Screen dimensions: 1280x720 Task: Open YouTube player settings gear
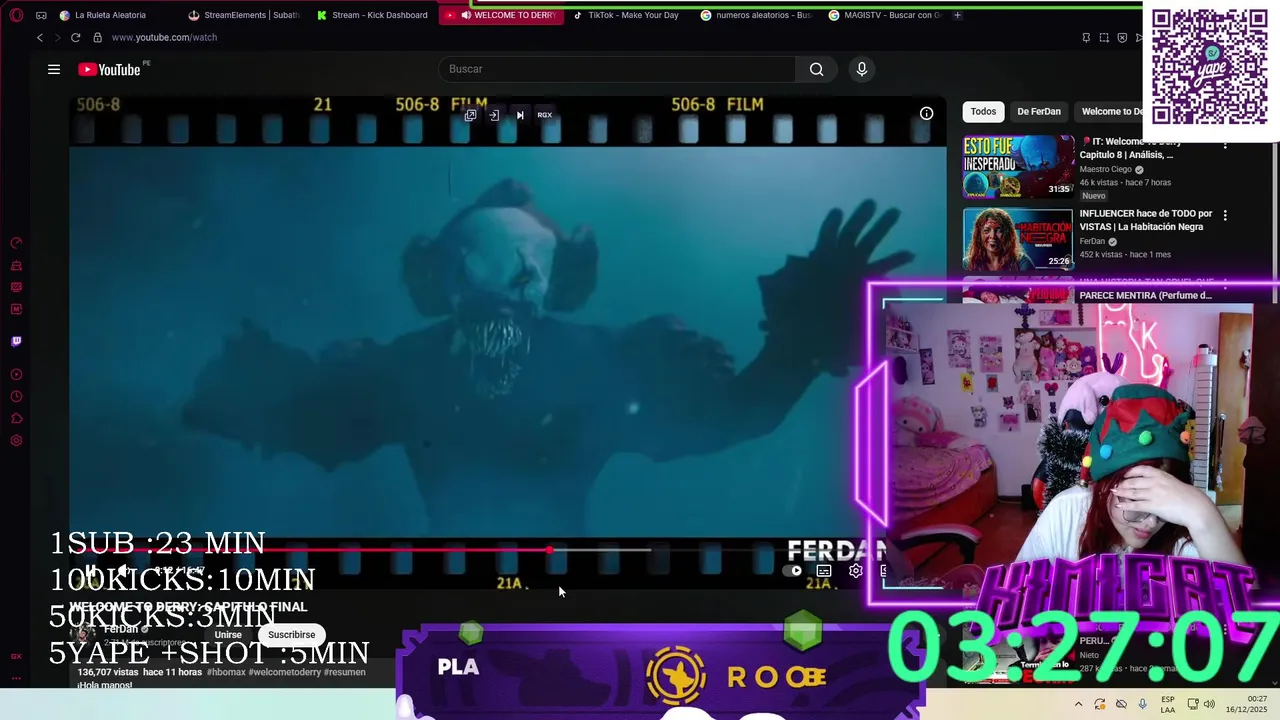pyautogui.click(x=856, y=571)
